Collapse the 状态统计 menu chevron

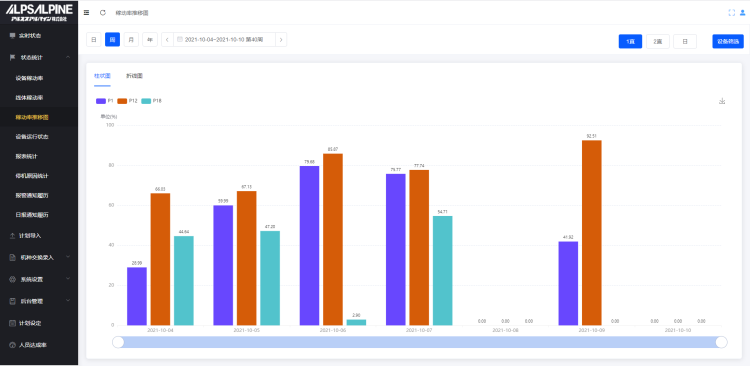68,57
